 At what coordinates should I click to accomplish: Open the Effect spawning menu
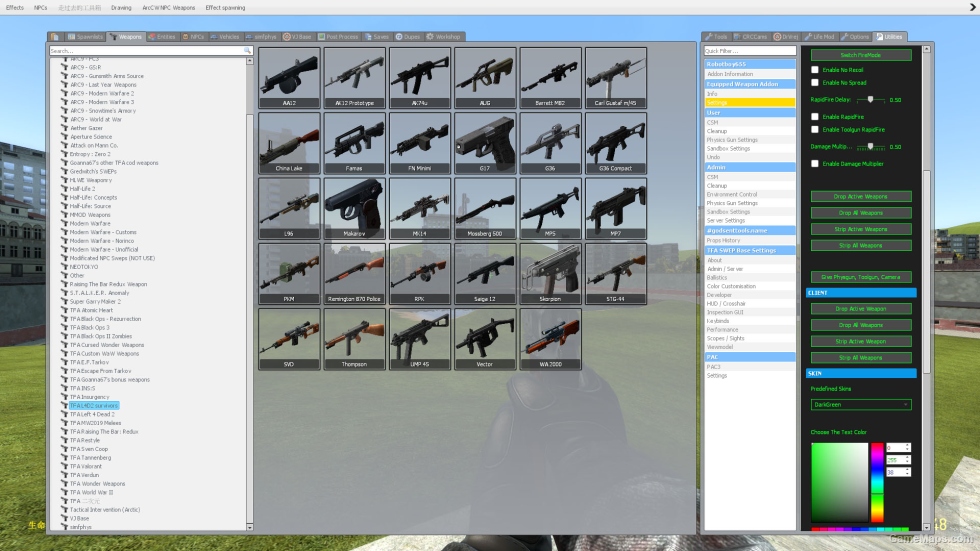[225, 7]
